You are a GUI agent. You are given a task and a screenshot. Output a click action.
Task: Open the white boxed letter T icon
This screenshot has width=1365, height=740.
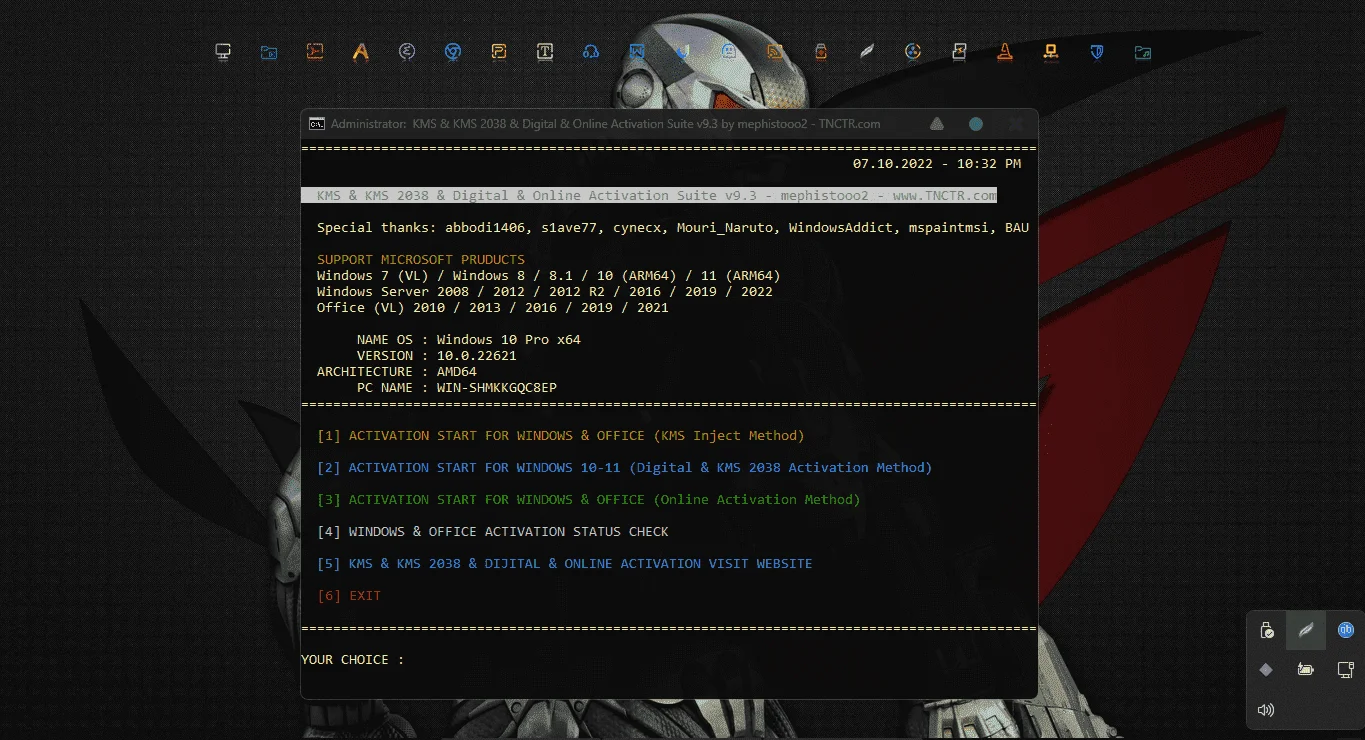click(545, 51)
